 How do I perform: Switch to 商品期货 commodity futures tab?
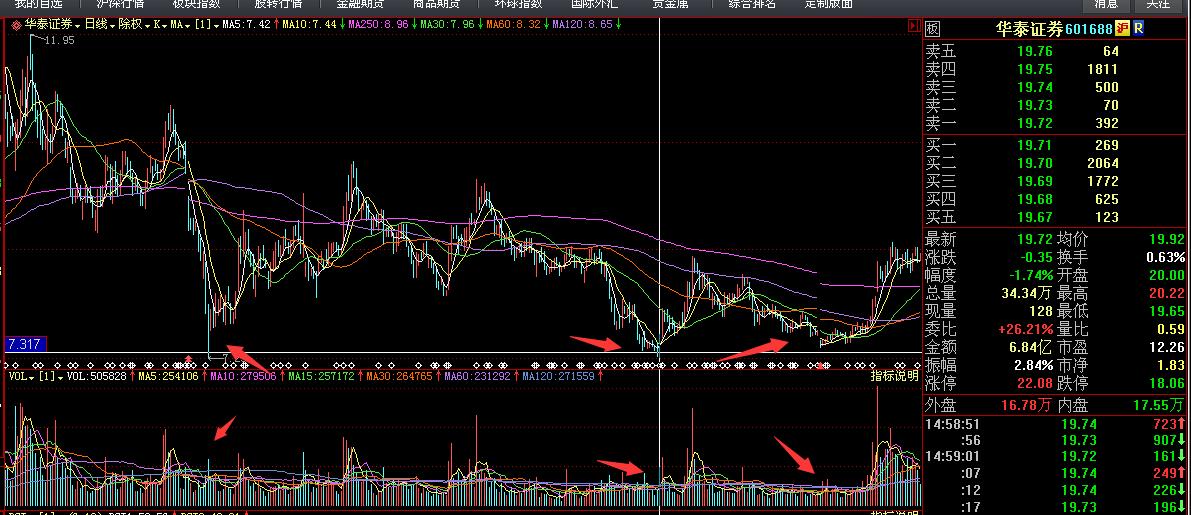pyautogui.click(x=435, y=4)
